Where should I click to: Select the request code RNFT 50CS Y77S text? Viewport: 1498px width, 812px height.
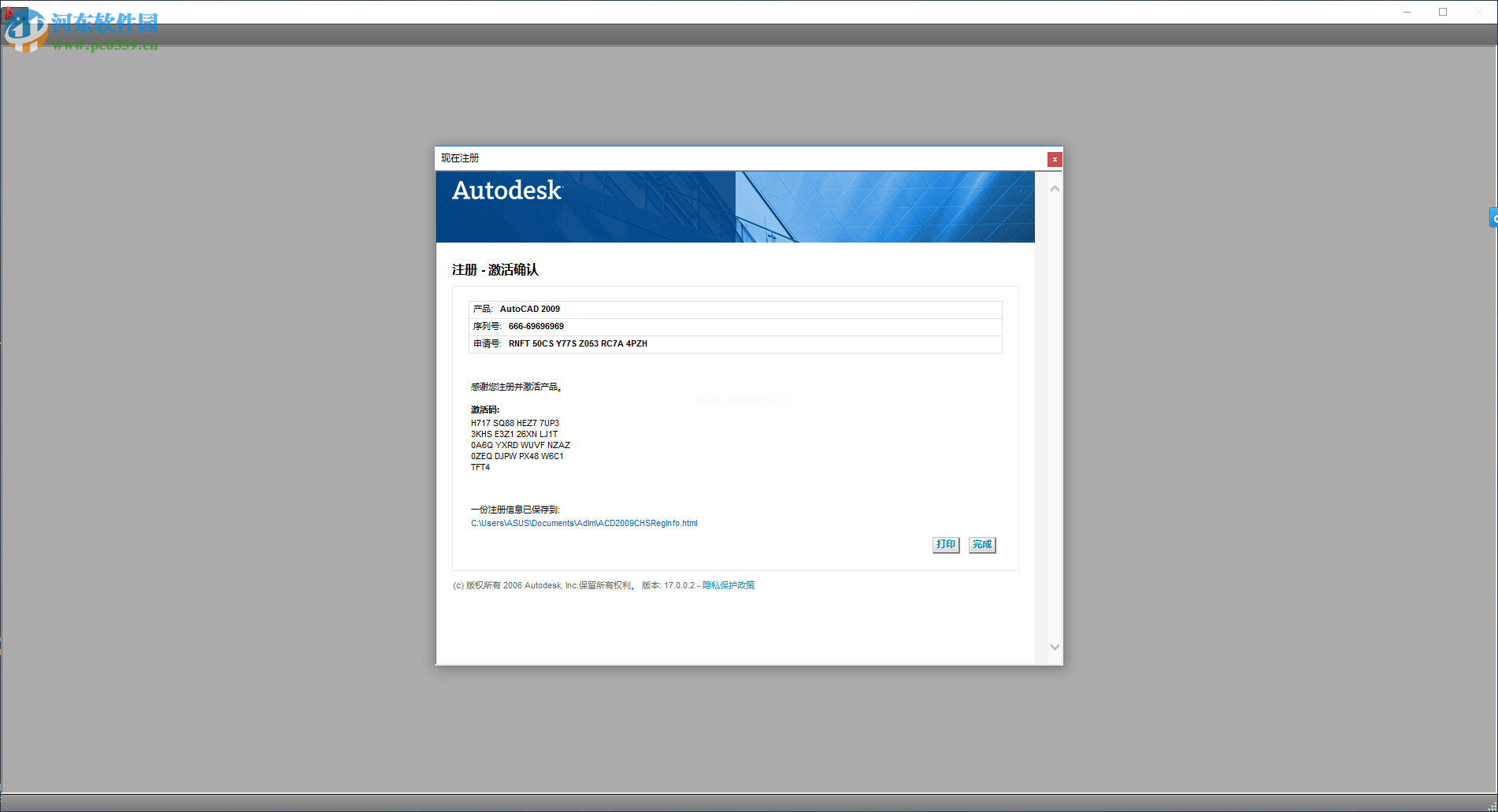coord(578,343)
